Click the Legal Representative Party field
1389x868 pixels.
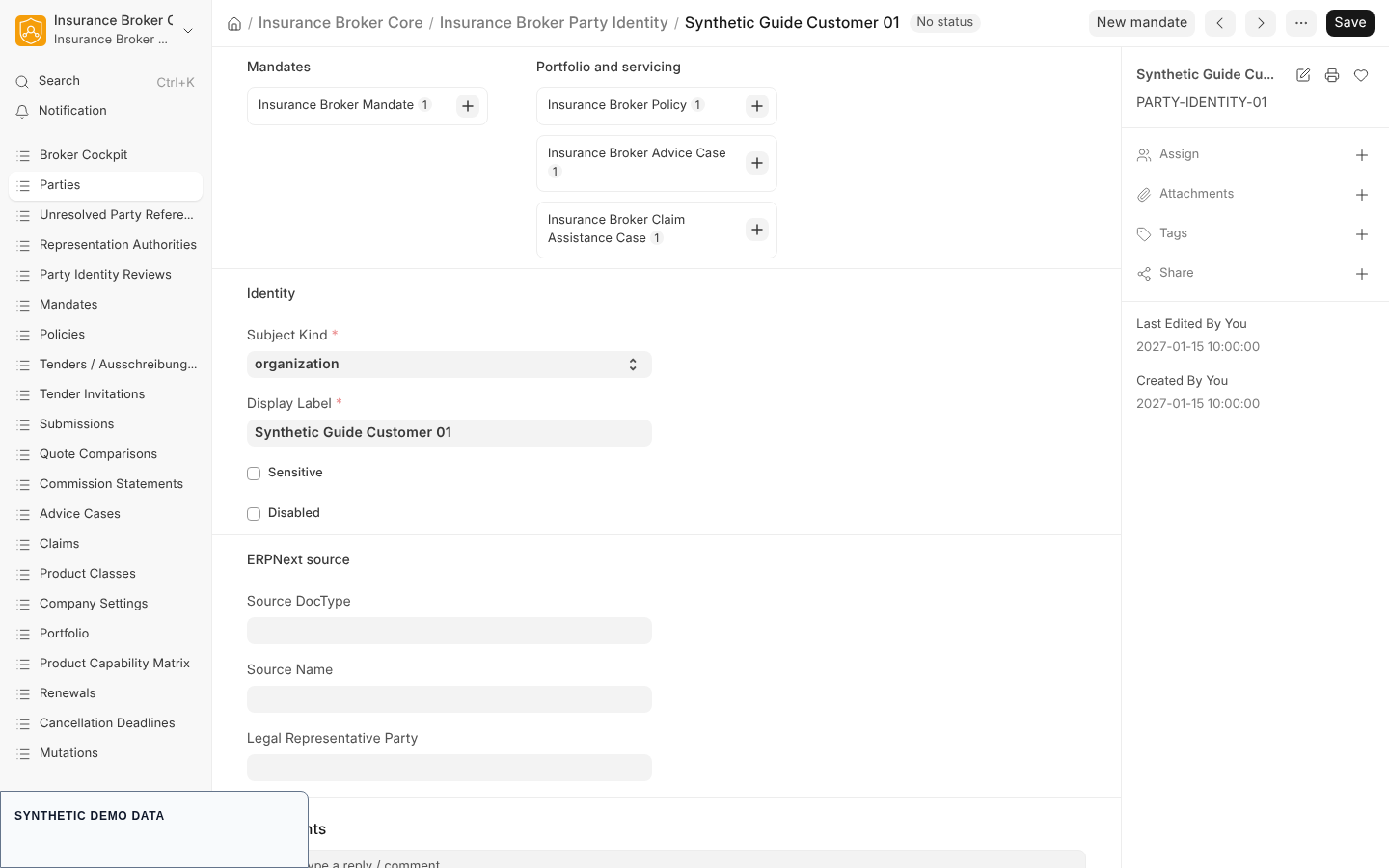pyautogui.click(x=449, y=768)
